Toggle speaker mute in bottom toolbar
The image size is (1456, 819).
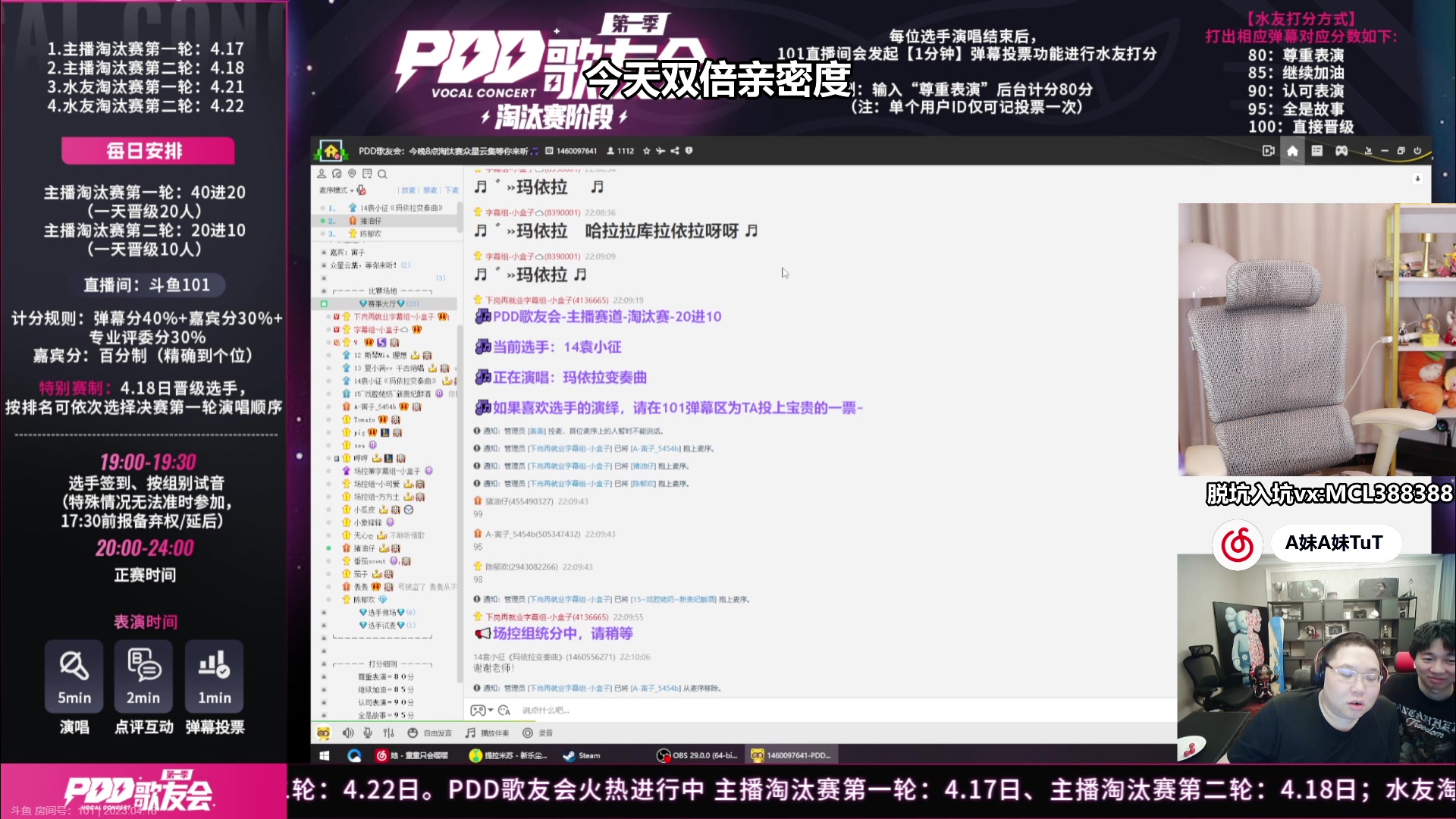[347, 733]
